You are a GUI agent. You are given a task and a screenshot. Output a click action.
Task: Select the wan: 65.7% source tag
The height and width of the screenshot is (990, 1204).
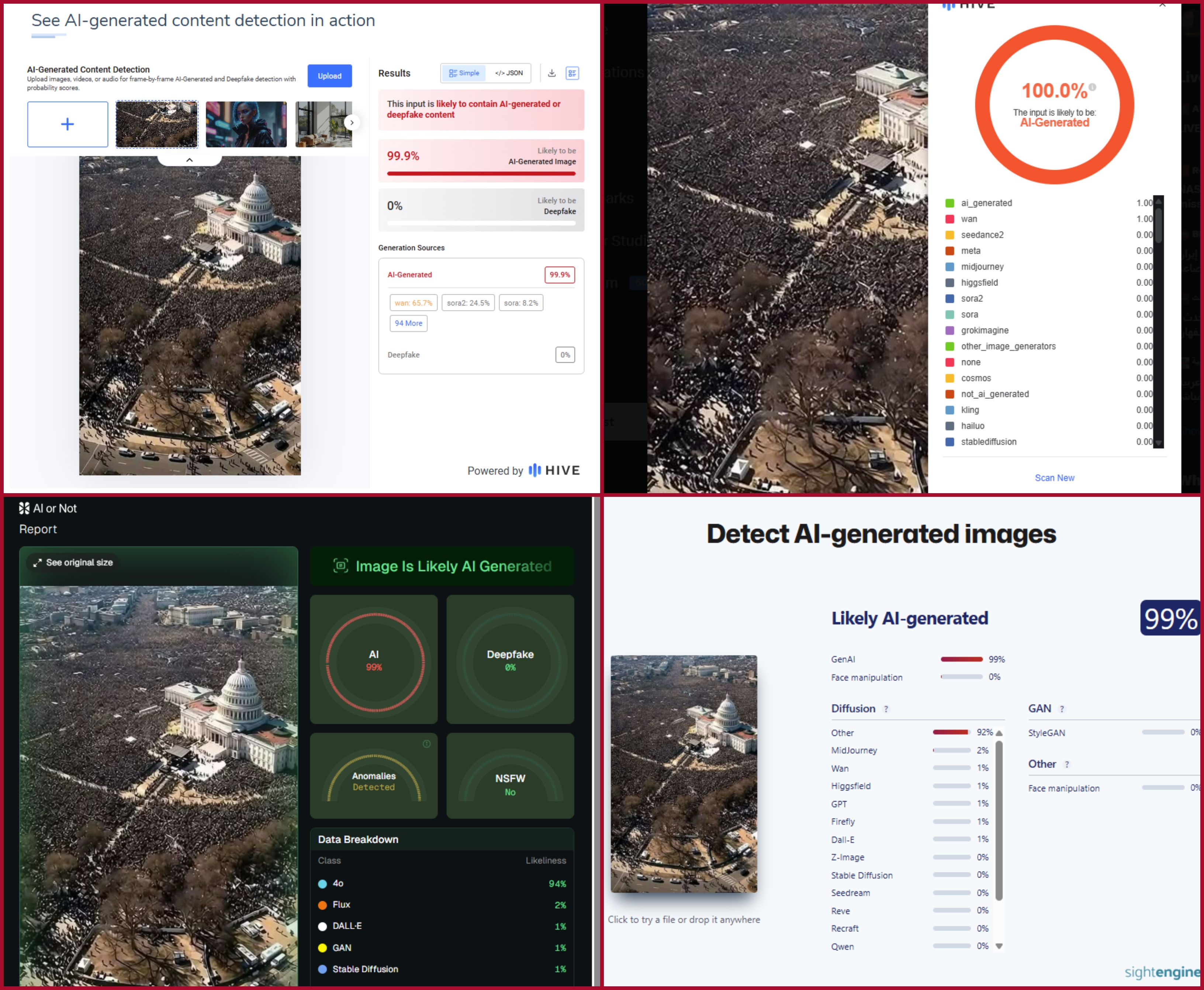click(x=413, y=303)
